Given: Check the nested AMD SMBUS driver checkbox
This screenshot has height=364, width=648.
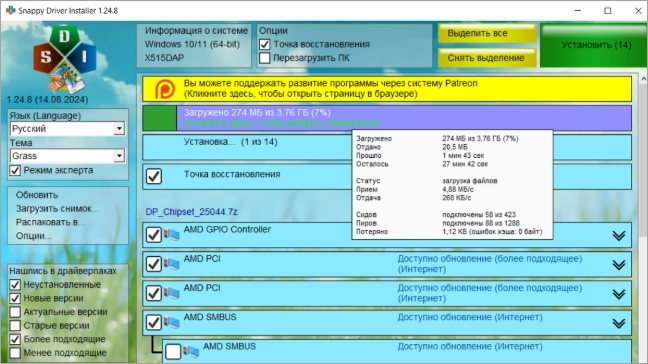Looking at the screenshot, I should coord(173,351).
